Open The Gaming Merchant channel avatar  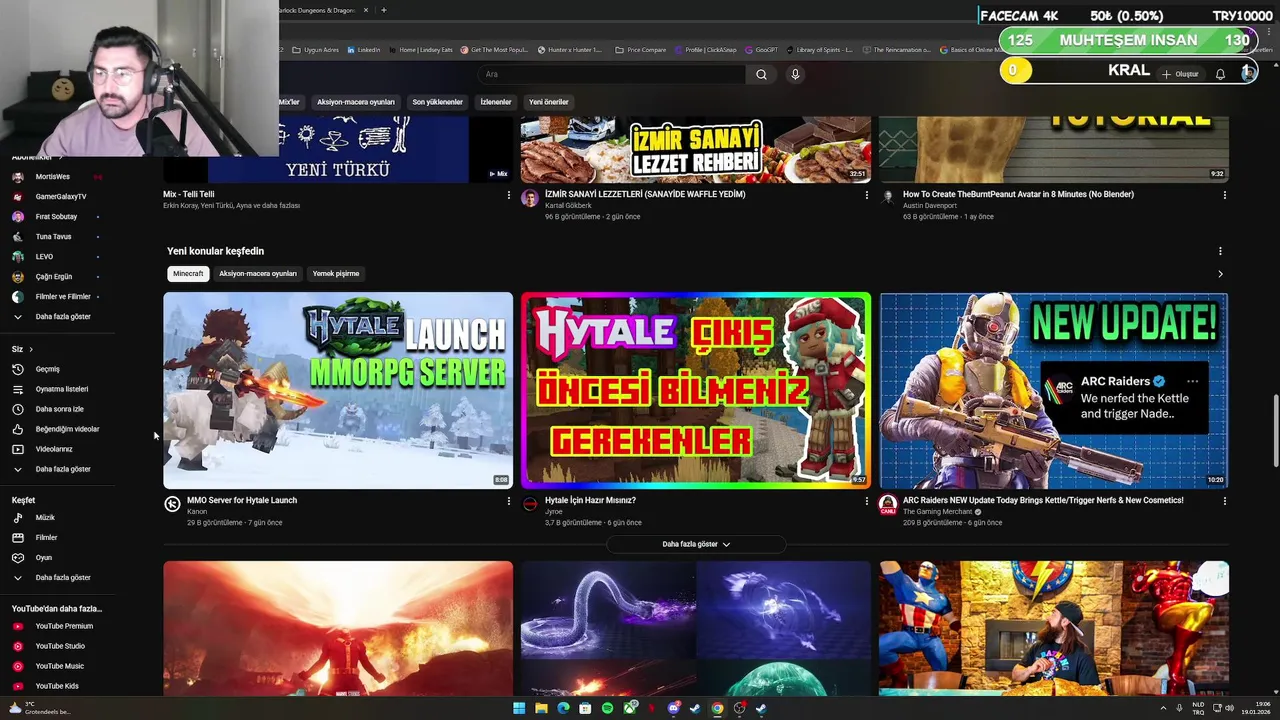(888, 504)
